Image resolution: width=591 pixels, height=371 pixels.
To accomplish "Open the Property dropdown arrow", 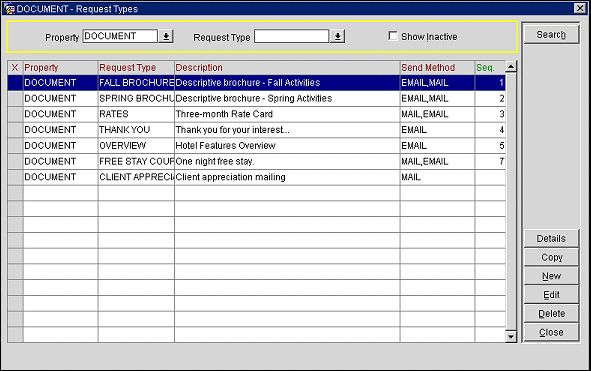I will point(166,36).
